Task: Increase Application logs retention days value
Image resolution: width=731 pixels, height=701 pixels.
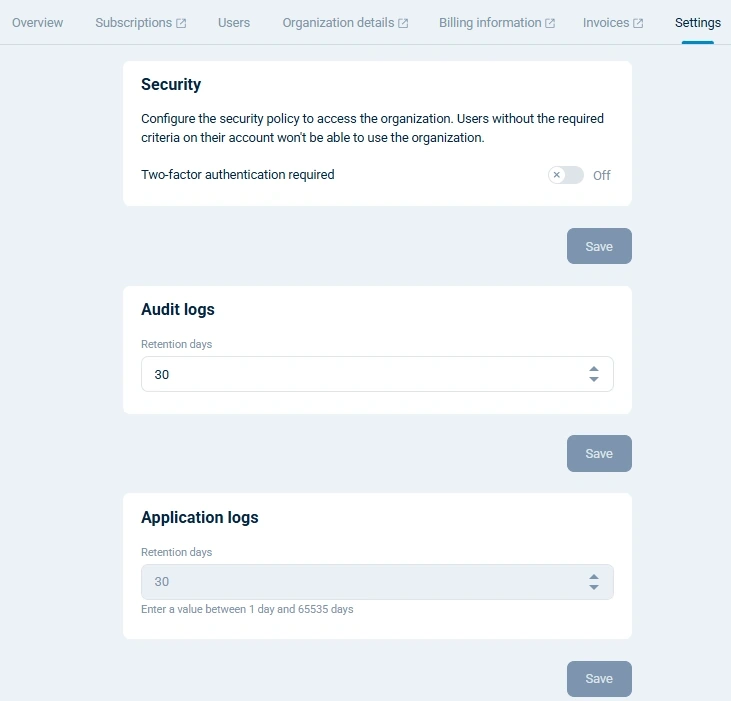Action: point(594,576)
